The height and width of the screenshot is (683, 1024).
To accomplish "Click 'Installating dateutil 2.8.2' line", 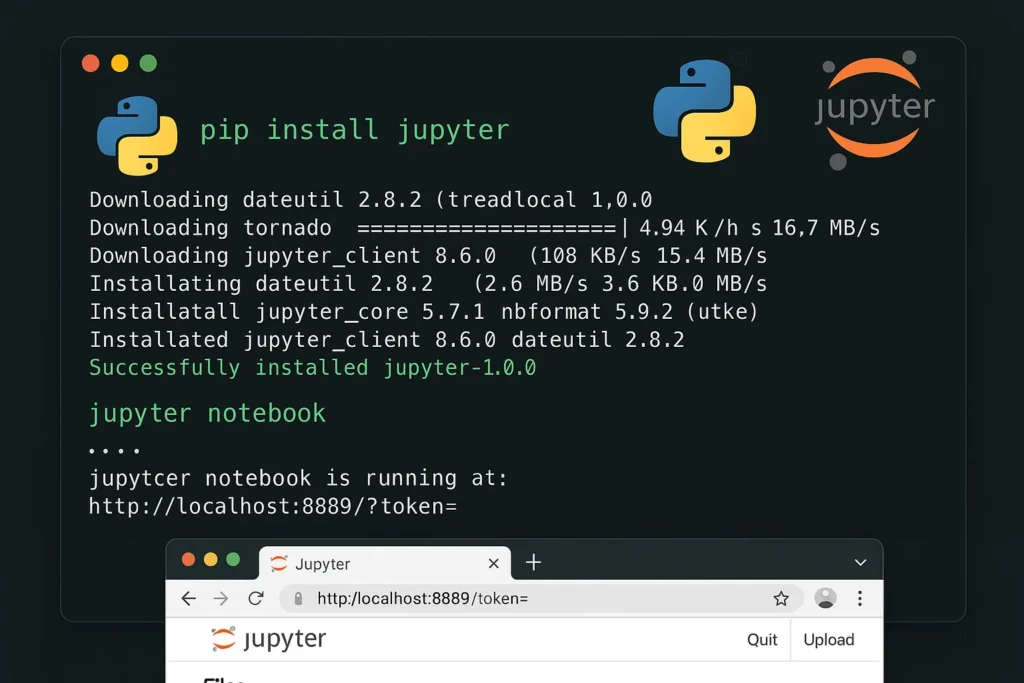I will coord(428,284).
